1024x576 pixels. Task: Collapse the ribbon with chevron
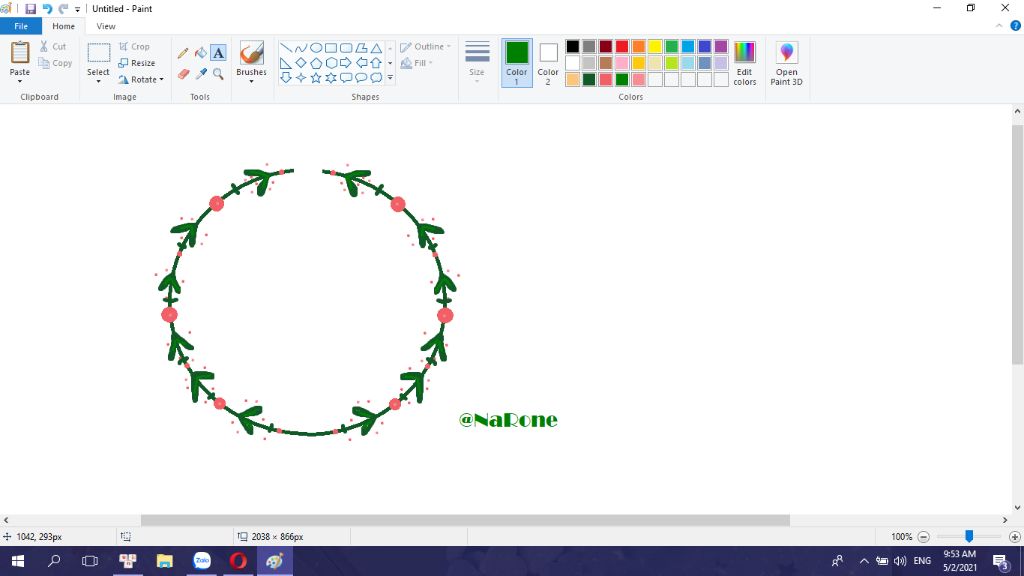point(999,26)
